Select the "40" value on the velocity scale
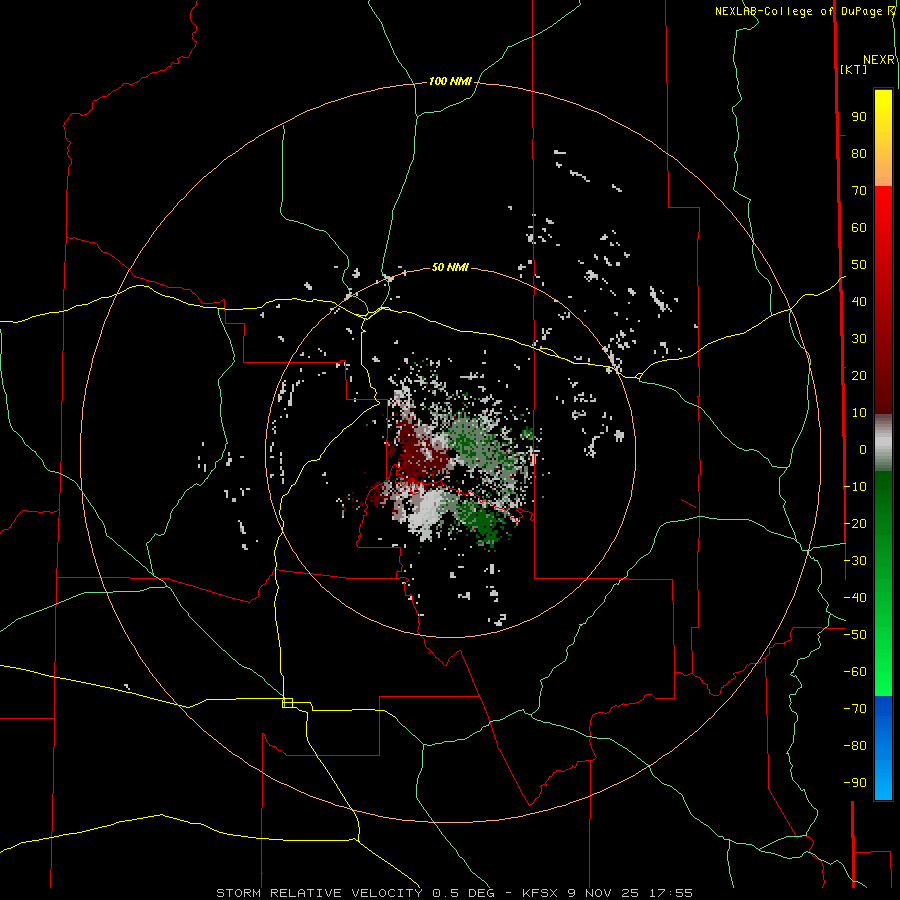The height and width of the screenshot is (900, 900). pos(859,302)
